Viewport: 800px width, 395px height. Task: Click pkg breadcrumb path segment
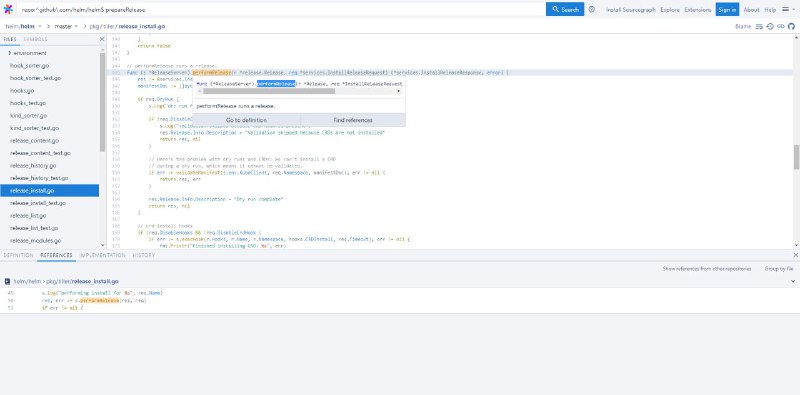94,26
